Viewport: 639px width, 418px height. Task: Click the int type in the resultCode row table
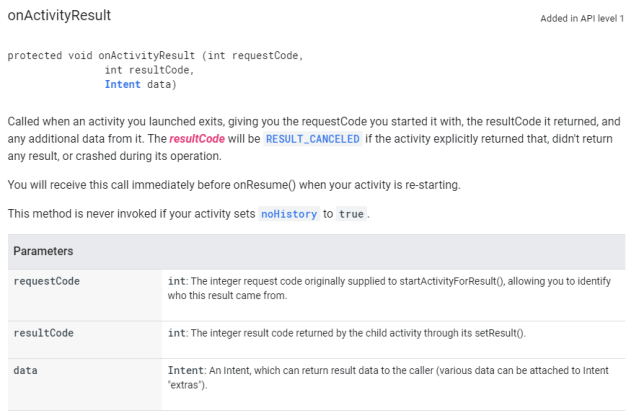(x=176, y=332)
